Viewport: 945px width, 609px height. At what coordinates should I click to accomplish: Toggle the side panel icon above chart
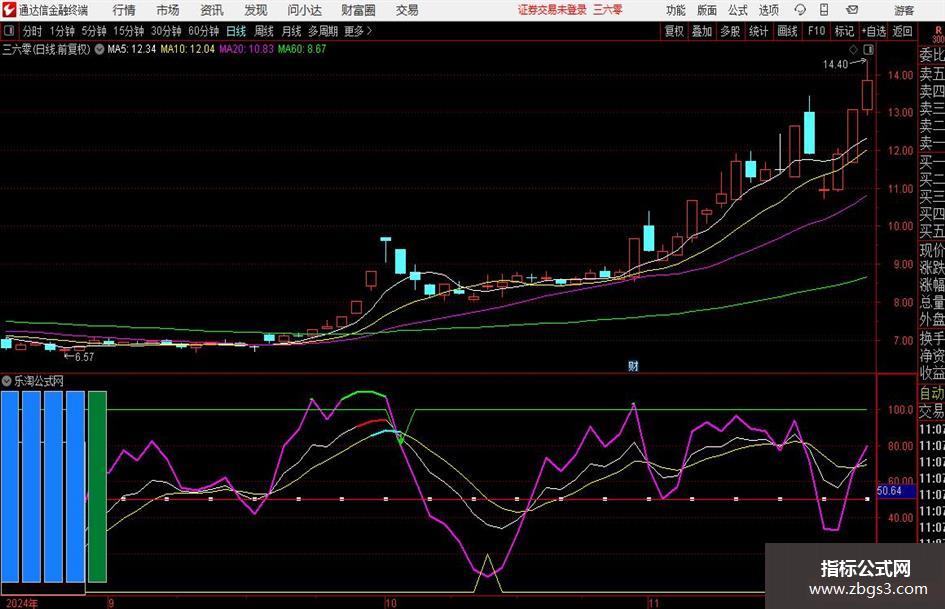click(x=868, y=49)
